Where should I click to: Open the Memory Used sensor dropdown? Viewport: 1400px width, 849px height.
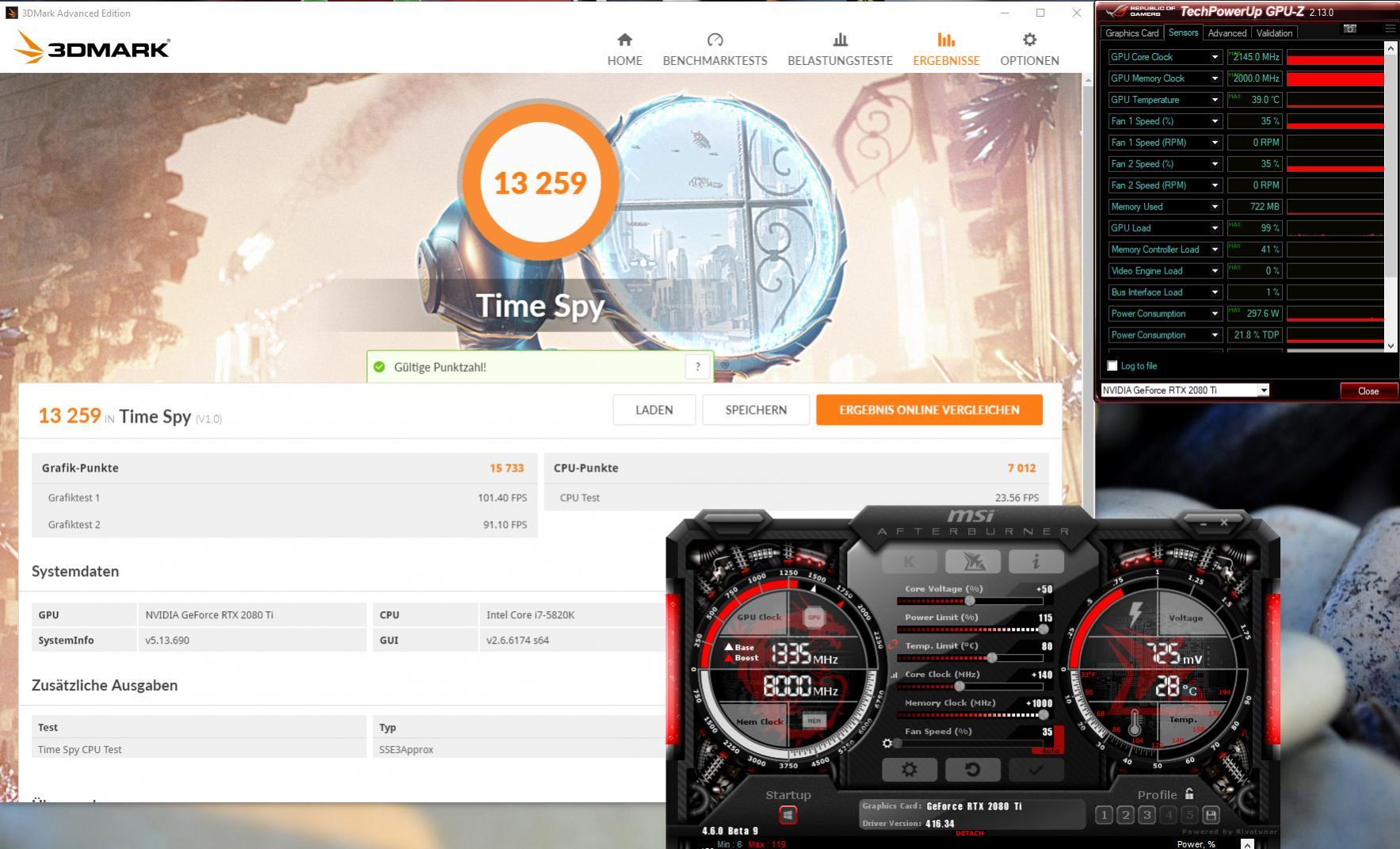(1215, 207)
